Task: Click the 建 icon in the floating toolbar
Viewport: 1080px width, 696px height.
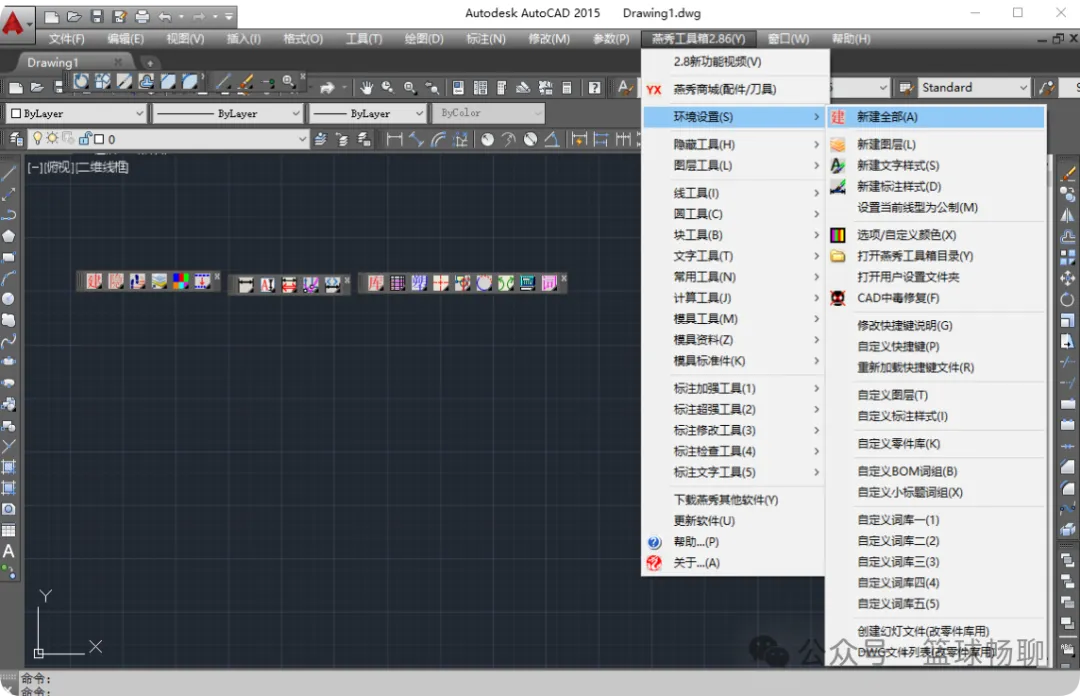Action: (94, 281)
